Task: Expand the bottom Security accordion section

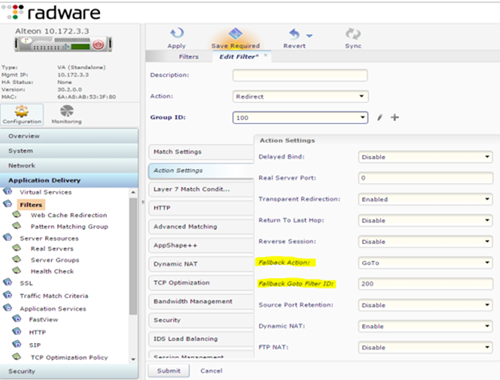Action: coord(69,371)
